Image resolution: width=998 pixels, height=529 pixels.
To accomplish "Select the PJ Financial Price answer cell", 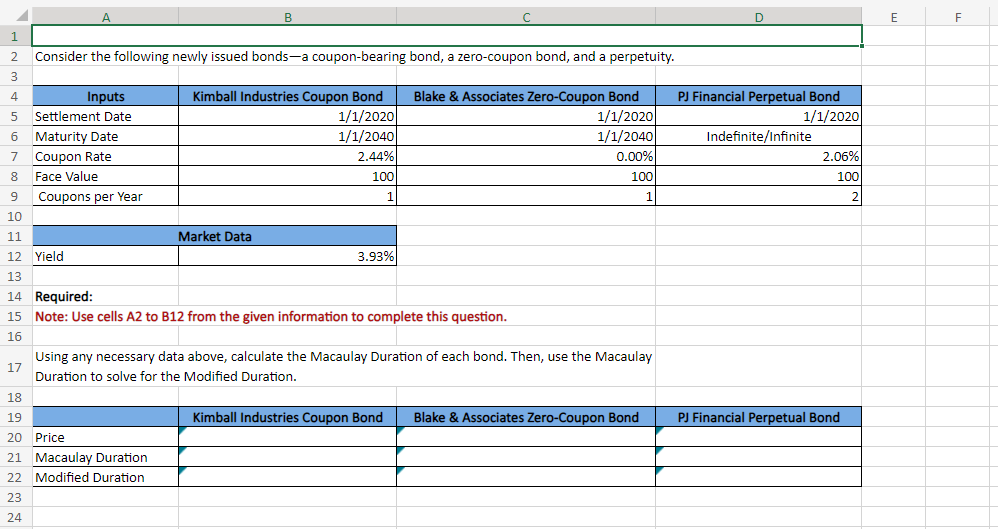I will [x=759, y=437].
